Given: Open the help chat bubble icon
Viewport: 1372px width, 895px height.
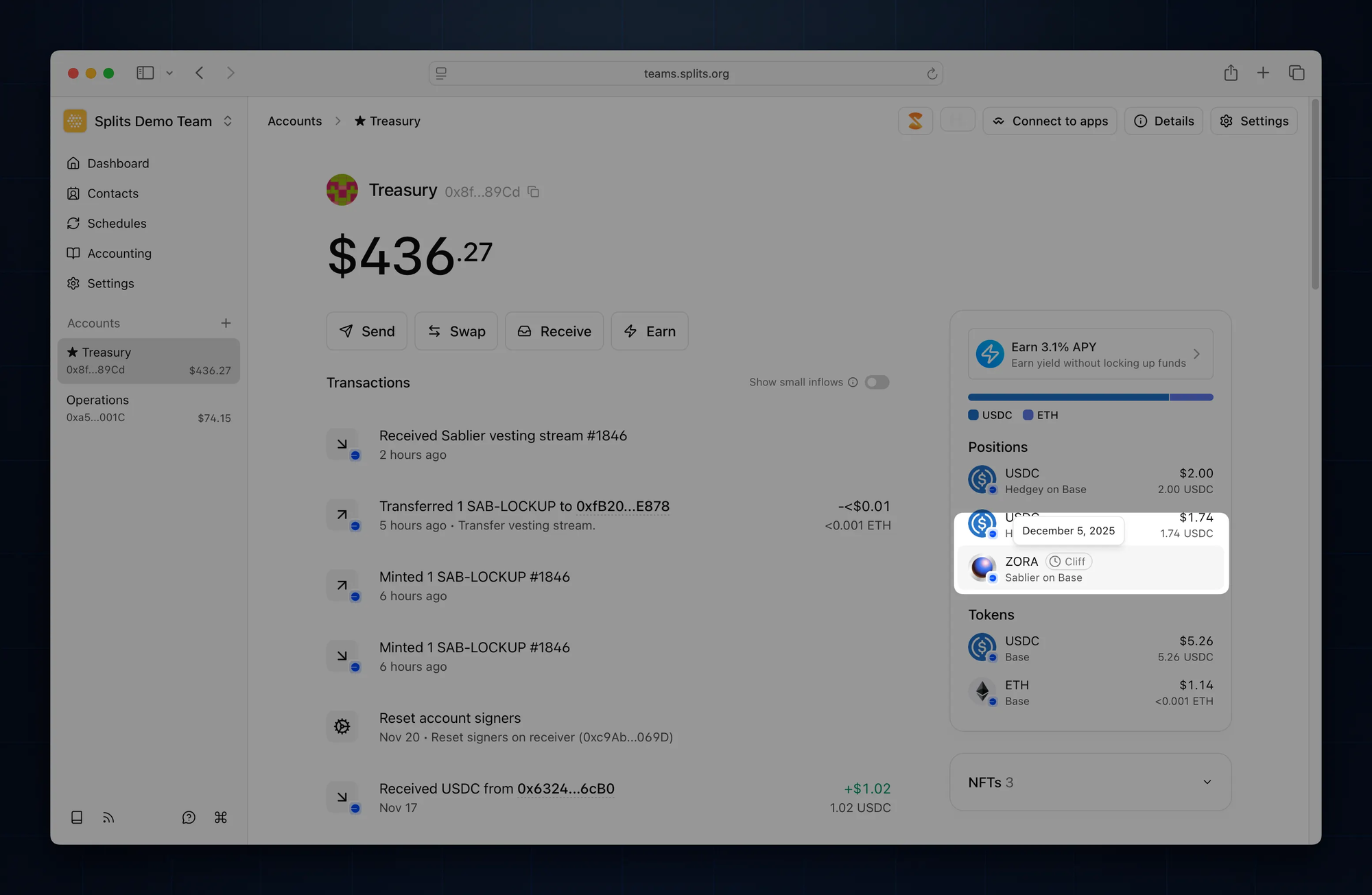Looking at the screenshot, I should tap(189, 817).
